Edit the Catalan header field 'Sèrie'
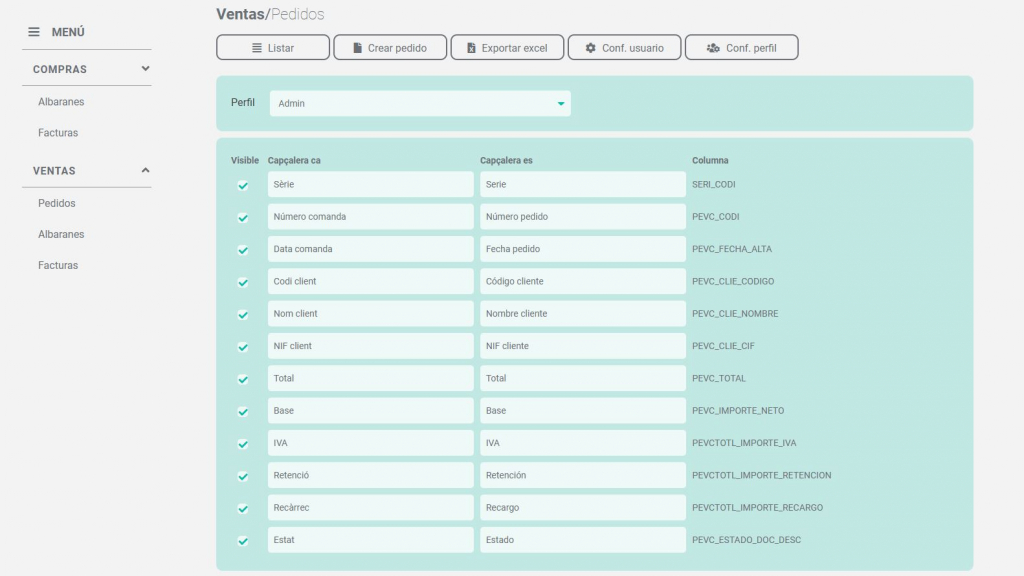This screenshot has height=576, width=1024. tap(370, 184)
